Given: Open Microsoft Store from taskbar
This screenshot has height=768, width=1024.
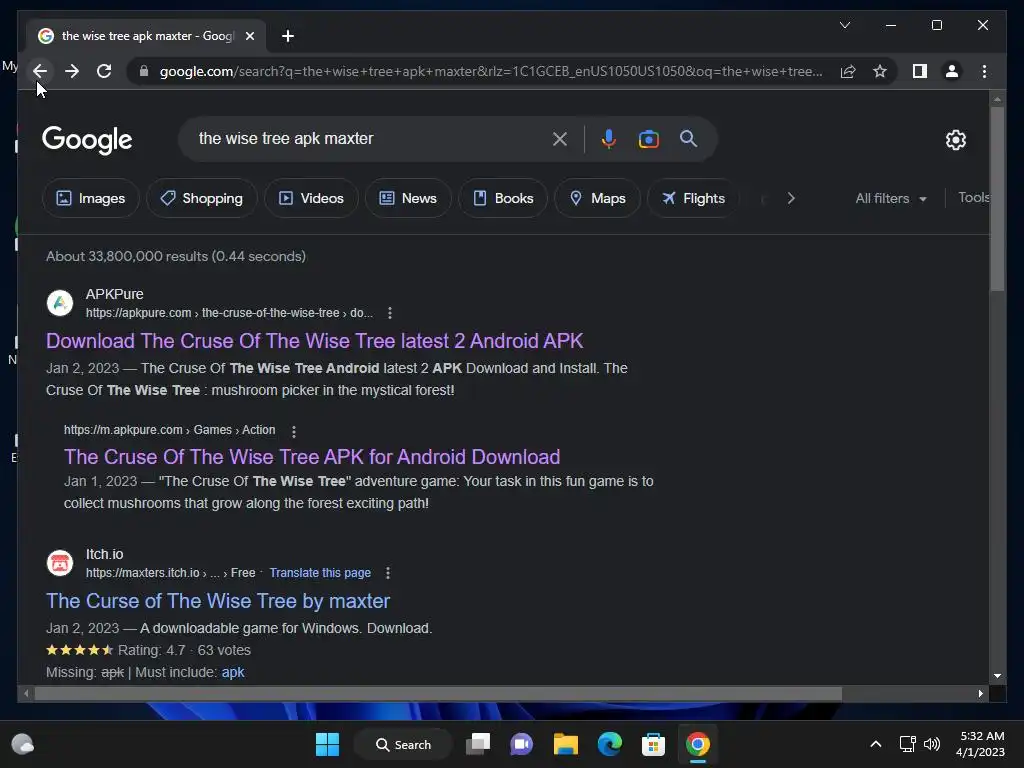Looking at the screenshot, I should click(x=653, y=744).
